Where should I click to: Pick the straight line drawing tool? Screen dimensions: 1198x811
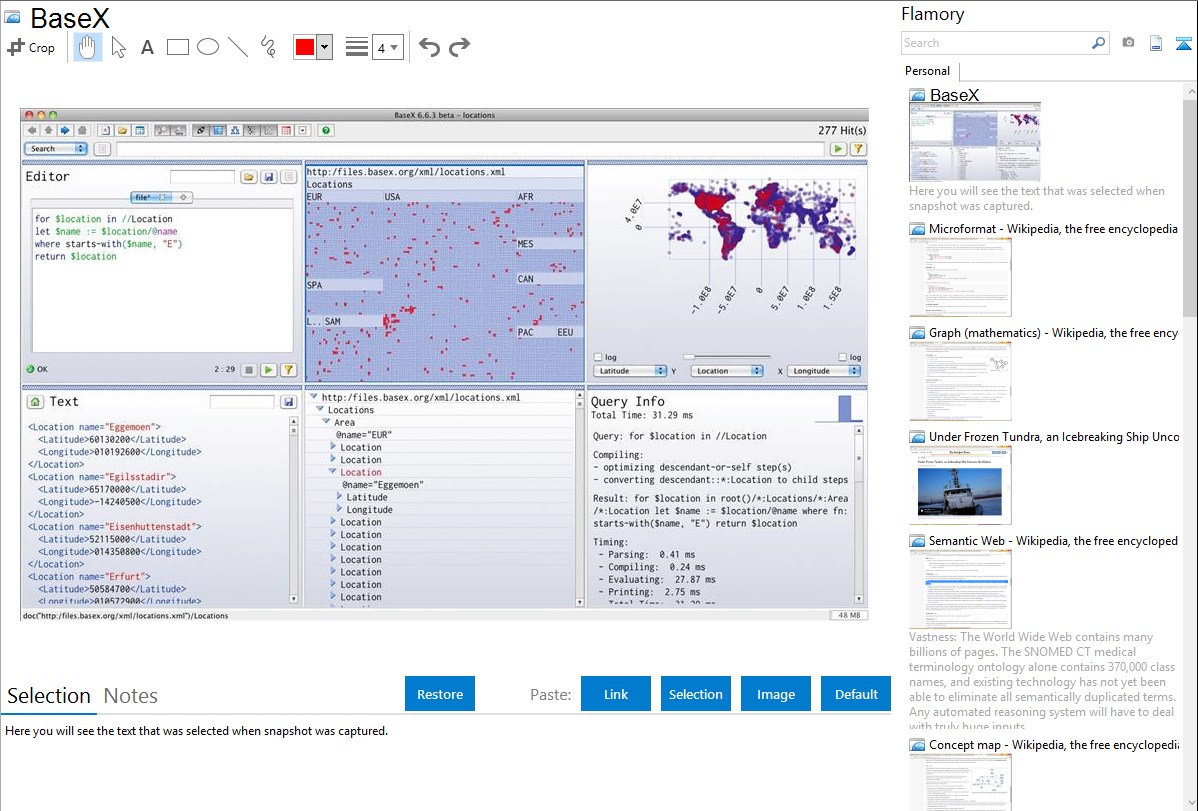[x=238, y=47]
